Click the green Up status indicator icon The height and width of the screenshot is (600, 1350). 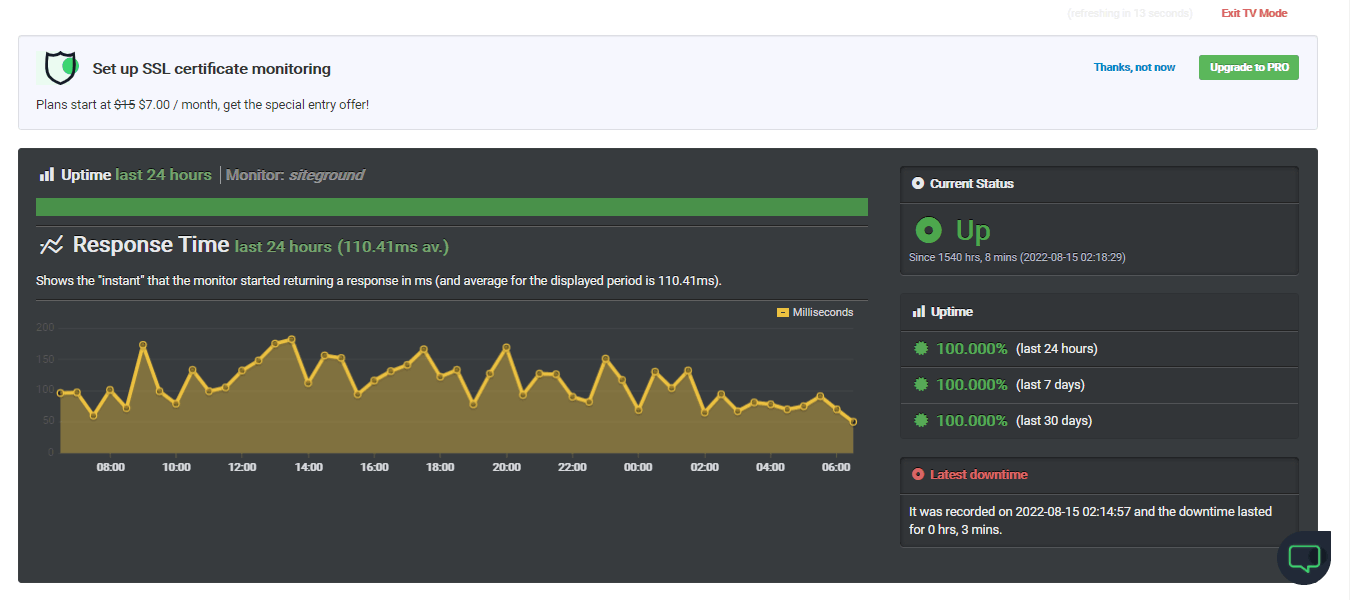[928, 231]
